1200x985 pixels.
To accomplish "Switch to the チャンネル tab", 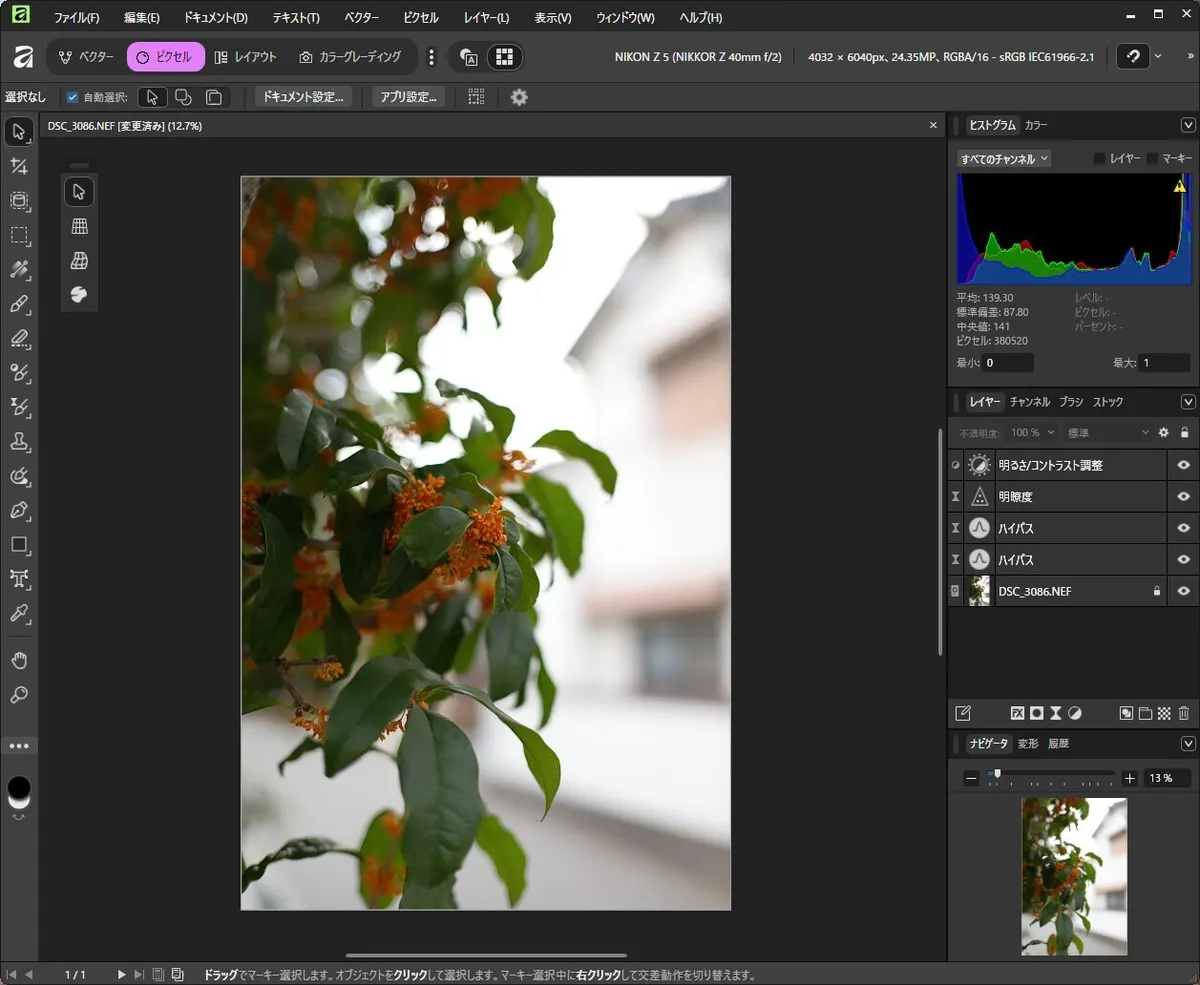I will (x=1029, y=402).
